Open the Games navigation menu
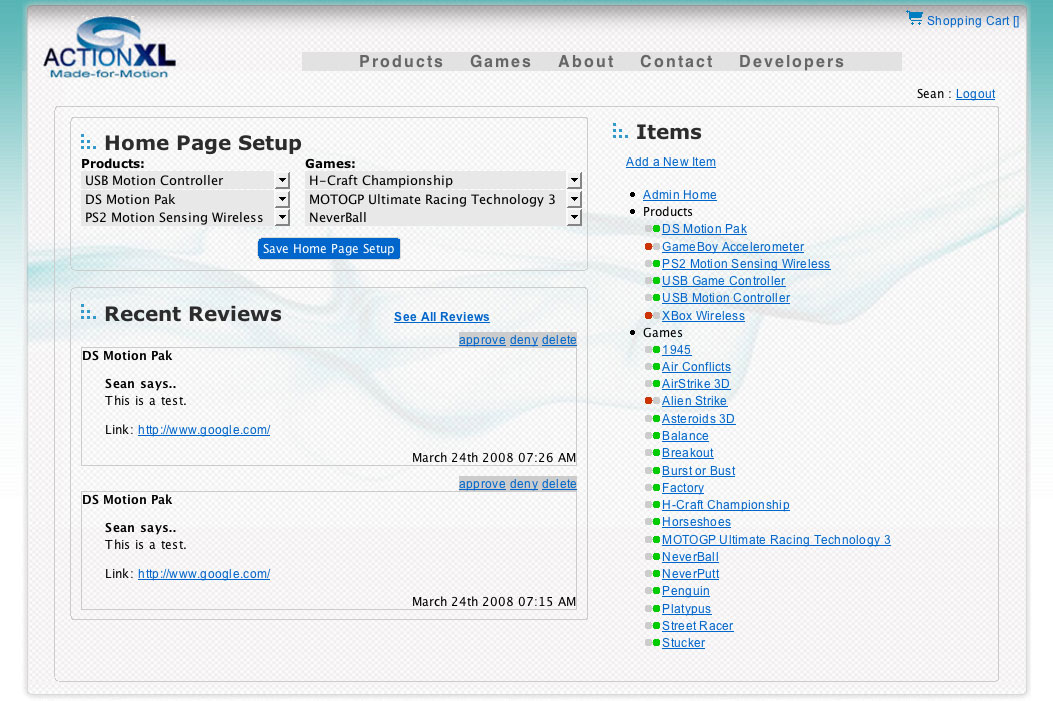Screen dimensions: 1053x701 point(500,62)
